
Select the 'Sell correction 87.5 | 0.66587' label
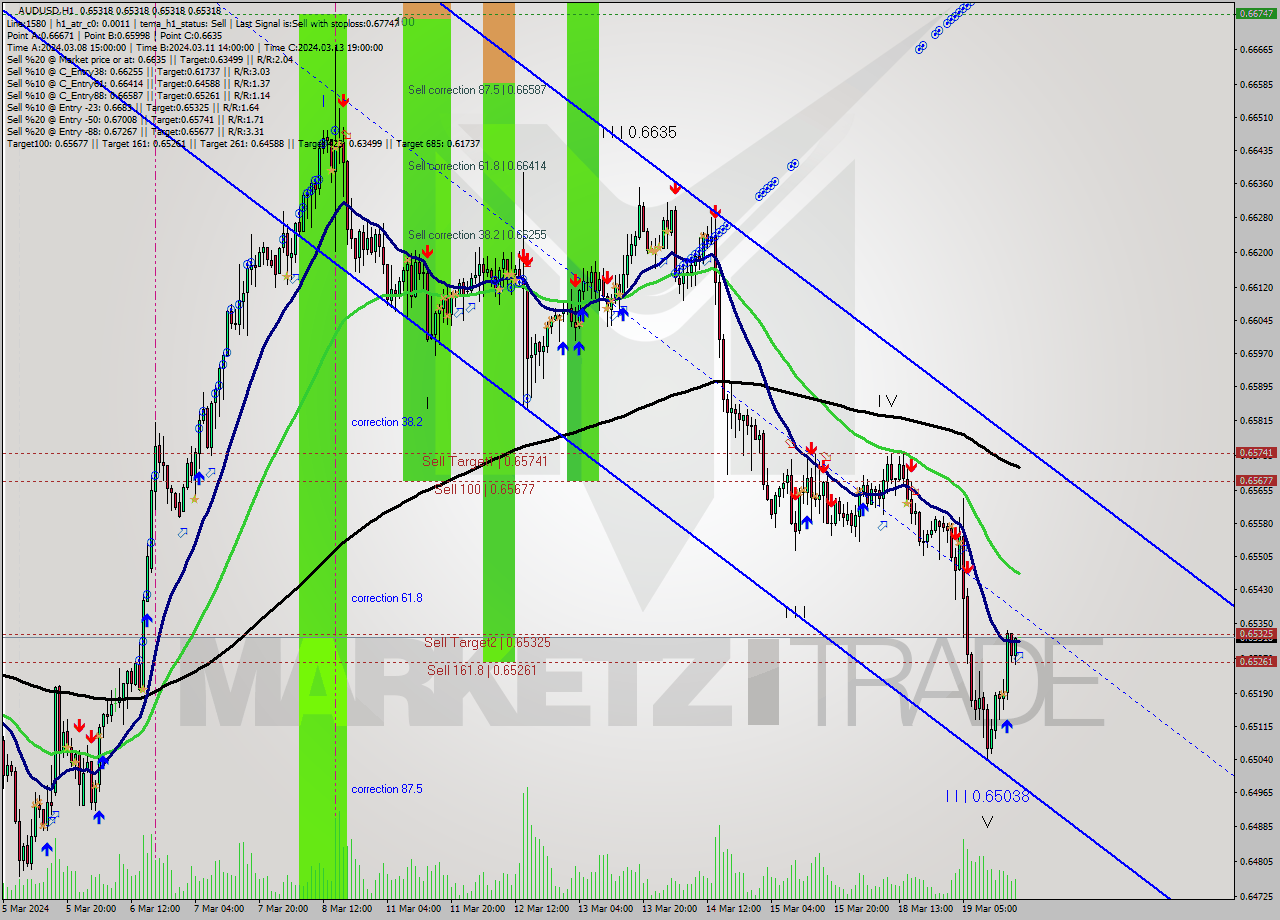pyautogui.click(x=477, y=90)
